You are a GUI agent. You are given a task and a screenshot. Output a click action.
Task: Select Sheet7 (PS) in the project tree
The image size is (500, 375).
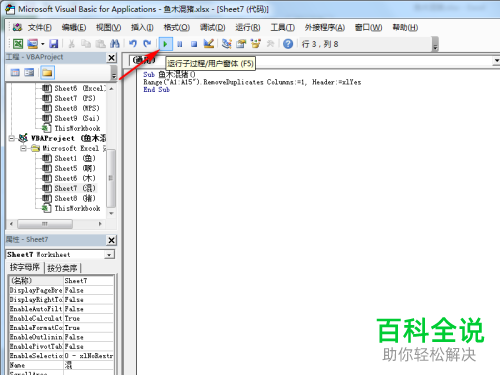[x=70, y=98]
